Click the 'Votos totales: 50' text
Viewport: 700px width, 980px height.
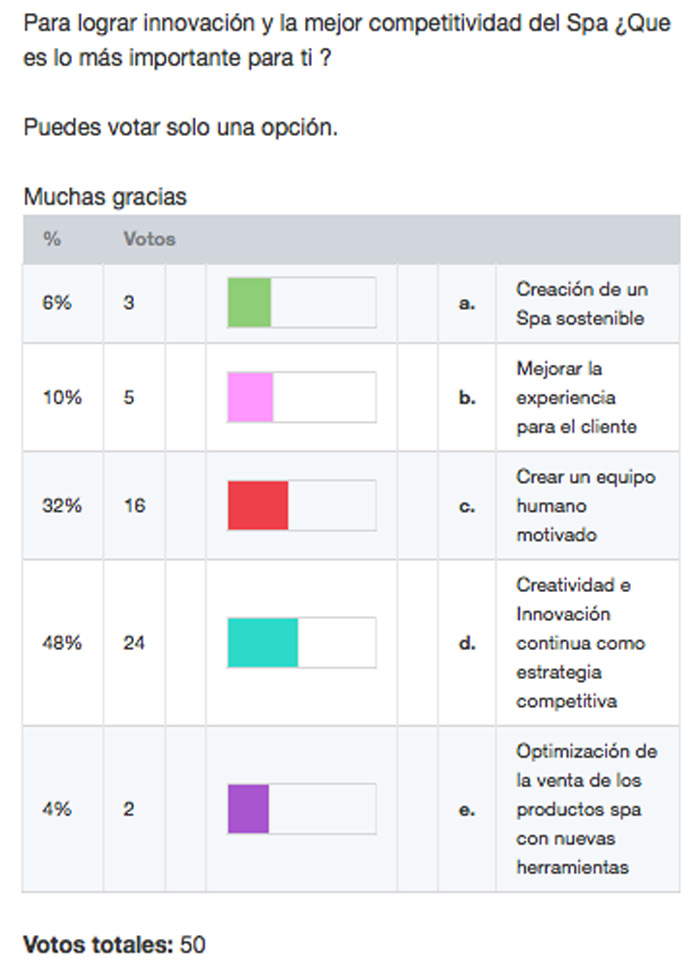click(114, 944)
